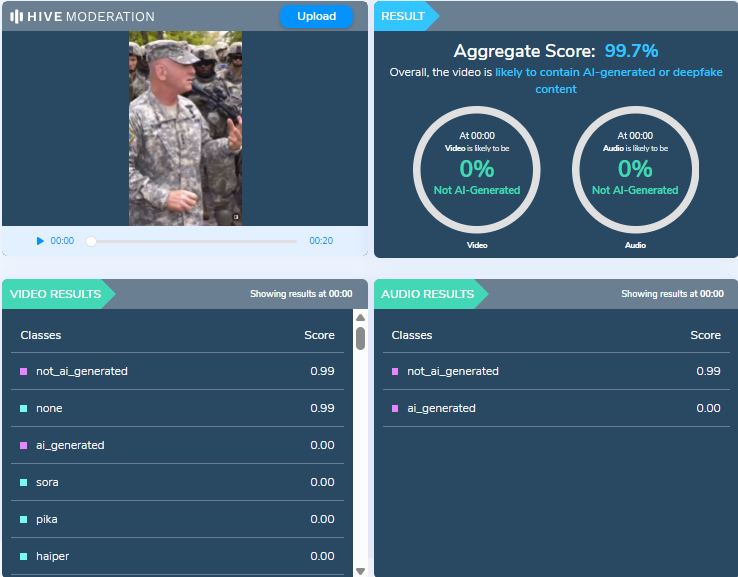The width and height of the screenshot is (738, 577).
Task: Open the AUDIO RESULTS panel header tab
Action: 428,294
